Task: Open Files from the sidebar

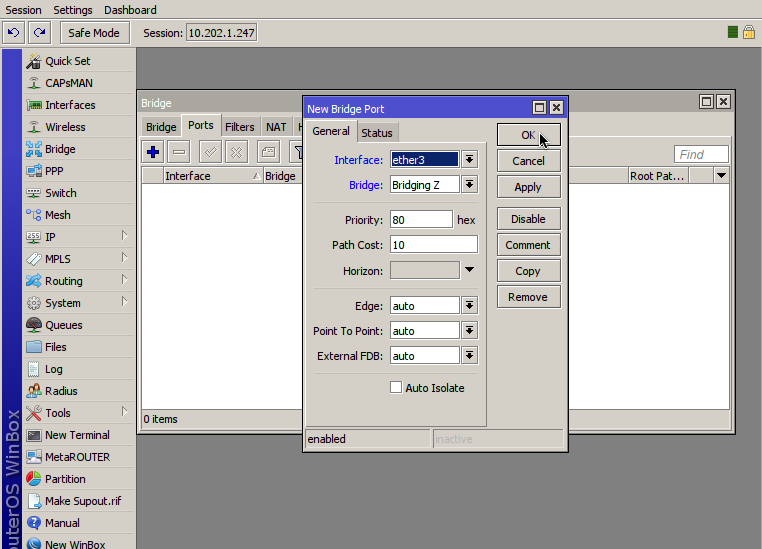Action: coord(80,347)
